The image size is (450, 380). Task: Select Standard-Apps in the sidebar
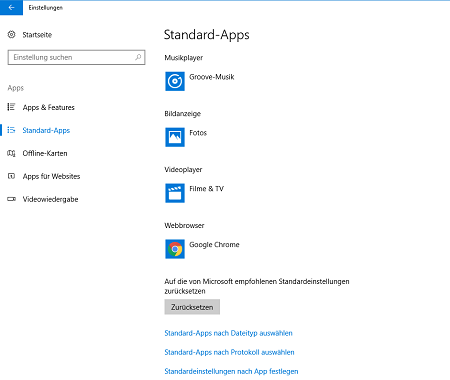(46, 130)
